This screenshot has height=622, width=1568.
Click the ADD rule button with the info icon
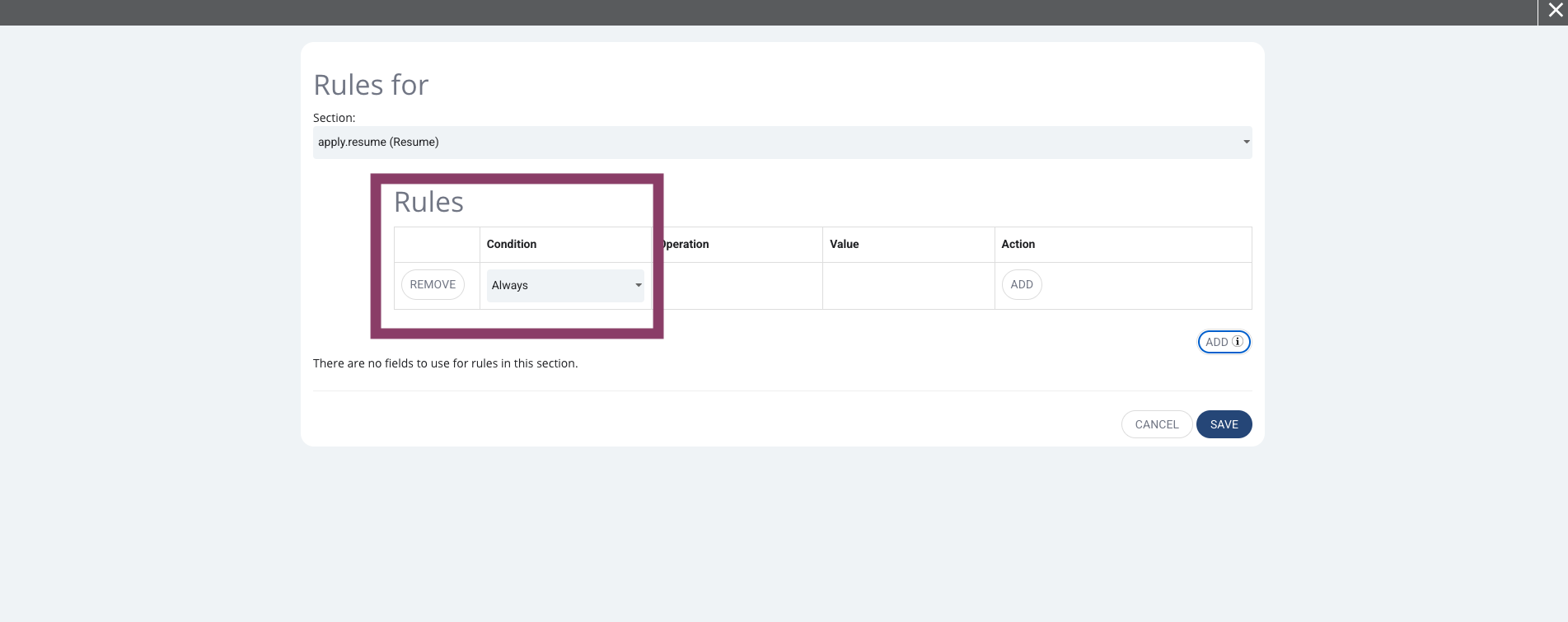click(1224, 342)
